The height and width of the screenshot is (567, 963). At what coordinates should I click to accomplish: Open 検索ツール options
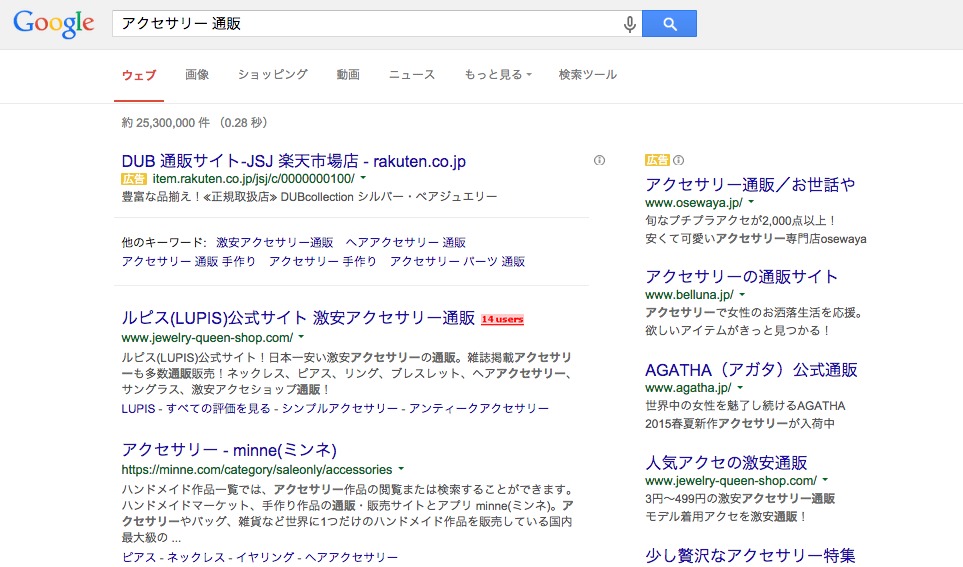588,75
